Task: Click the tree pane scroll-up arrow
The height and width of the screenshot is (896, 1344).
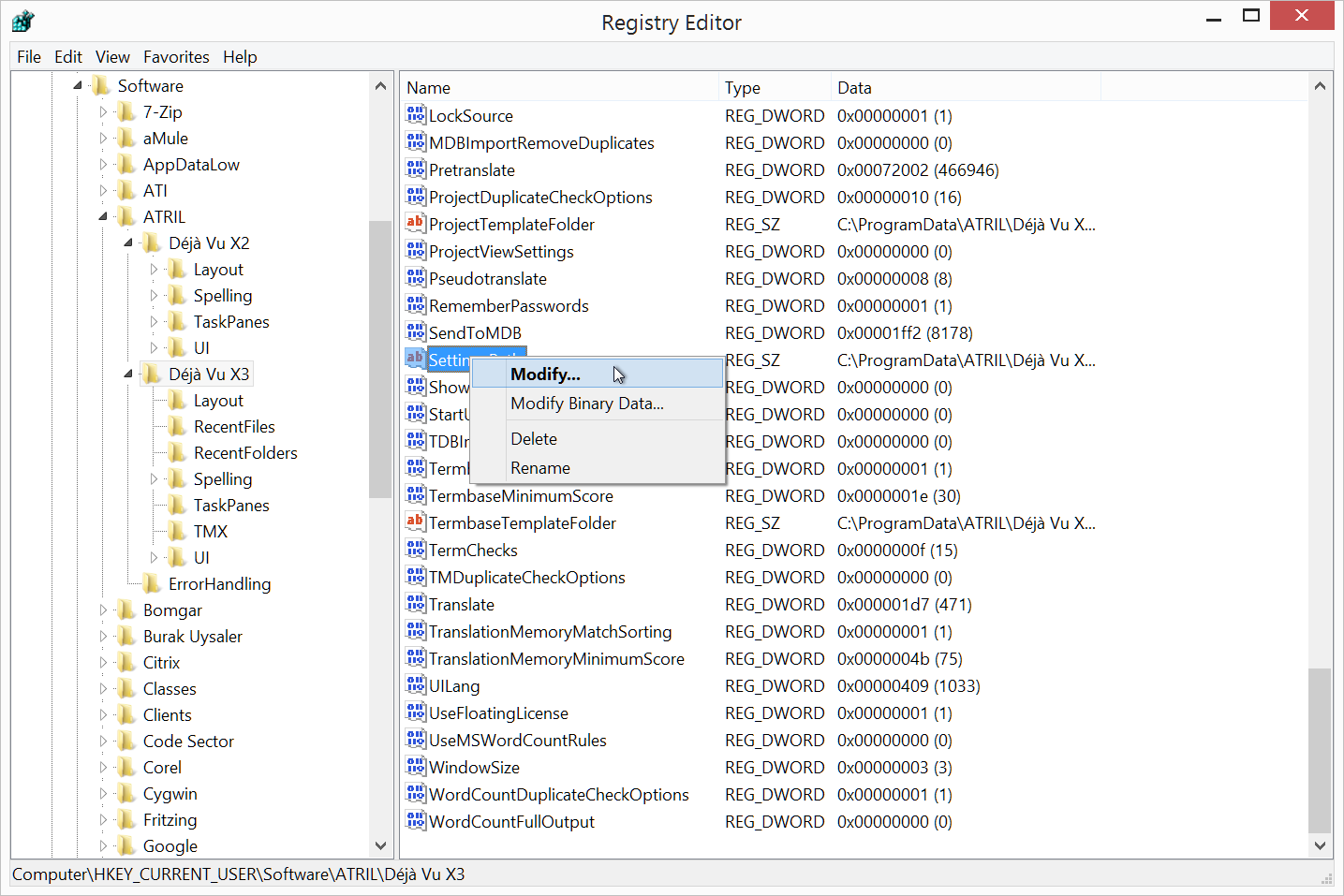Action: [x=380, y=86]
